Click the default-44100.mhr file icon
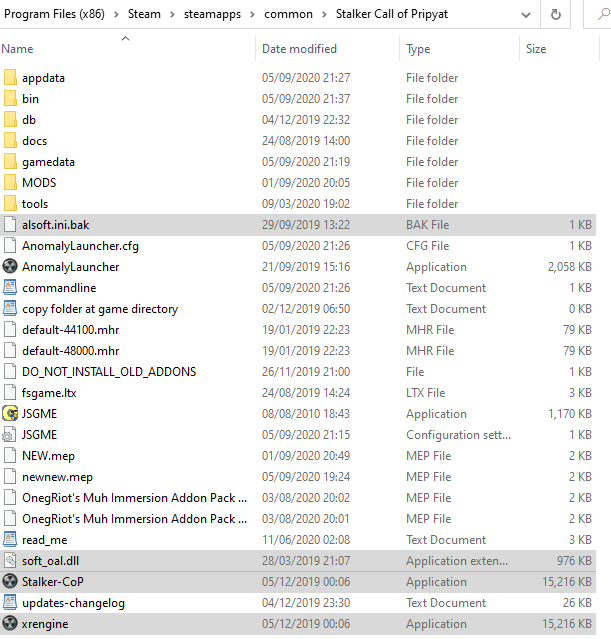 (10, 330)
